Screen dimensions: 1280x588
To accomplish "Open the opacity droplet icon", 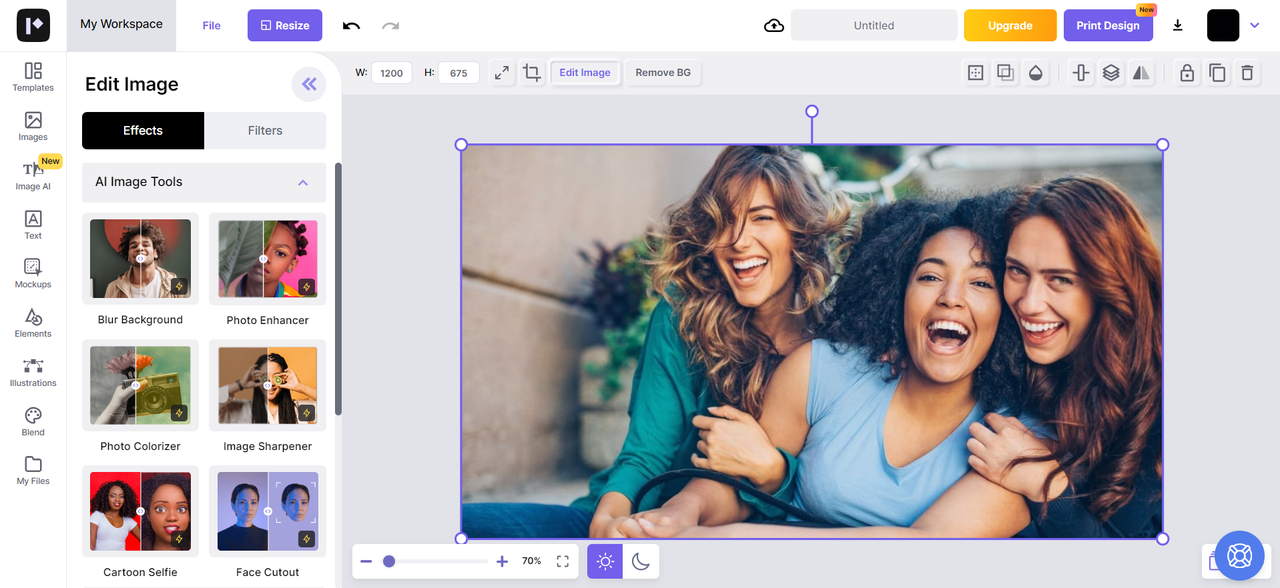I will [x=1036, y=73].
